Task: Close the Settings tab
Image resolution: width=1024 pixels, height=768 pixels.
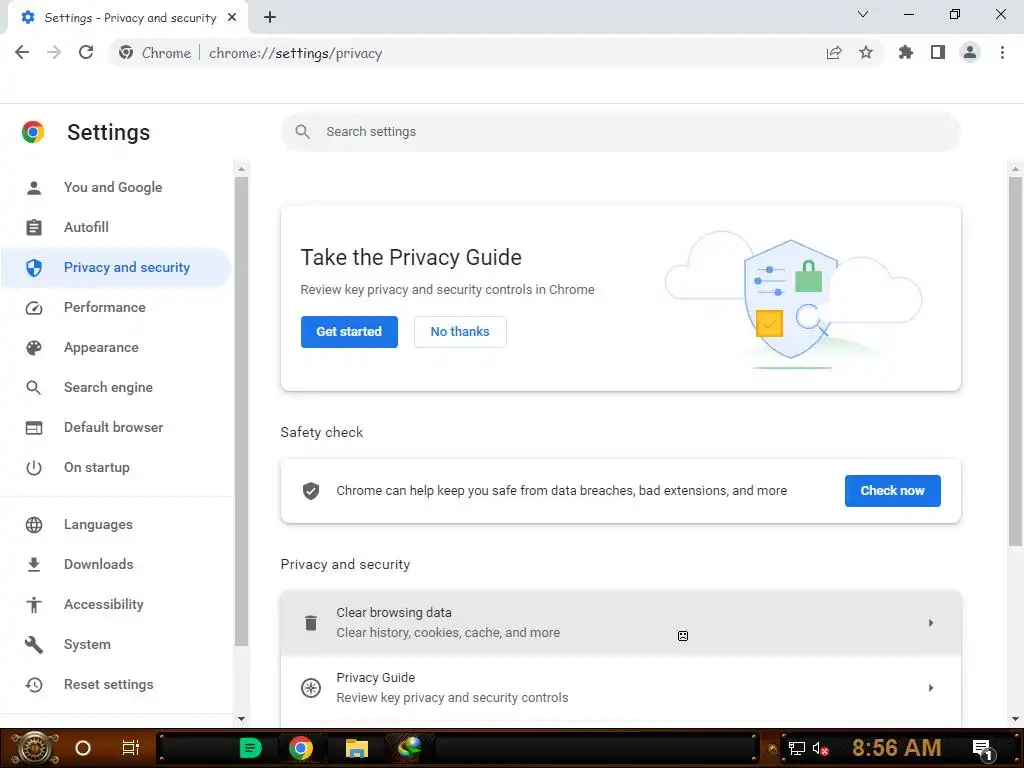Action: (232, 18)
